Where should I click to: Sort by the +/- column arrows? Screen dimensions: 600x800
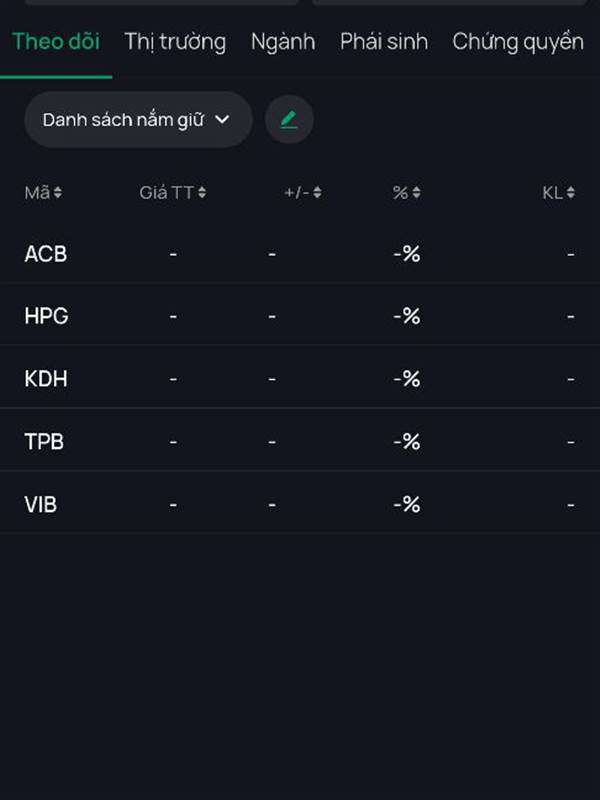(x=317, y=193)
